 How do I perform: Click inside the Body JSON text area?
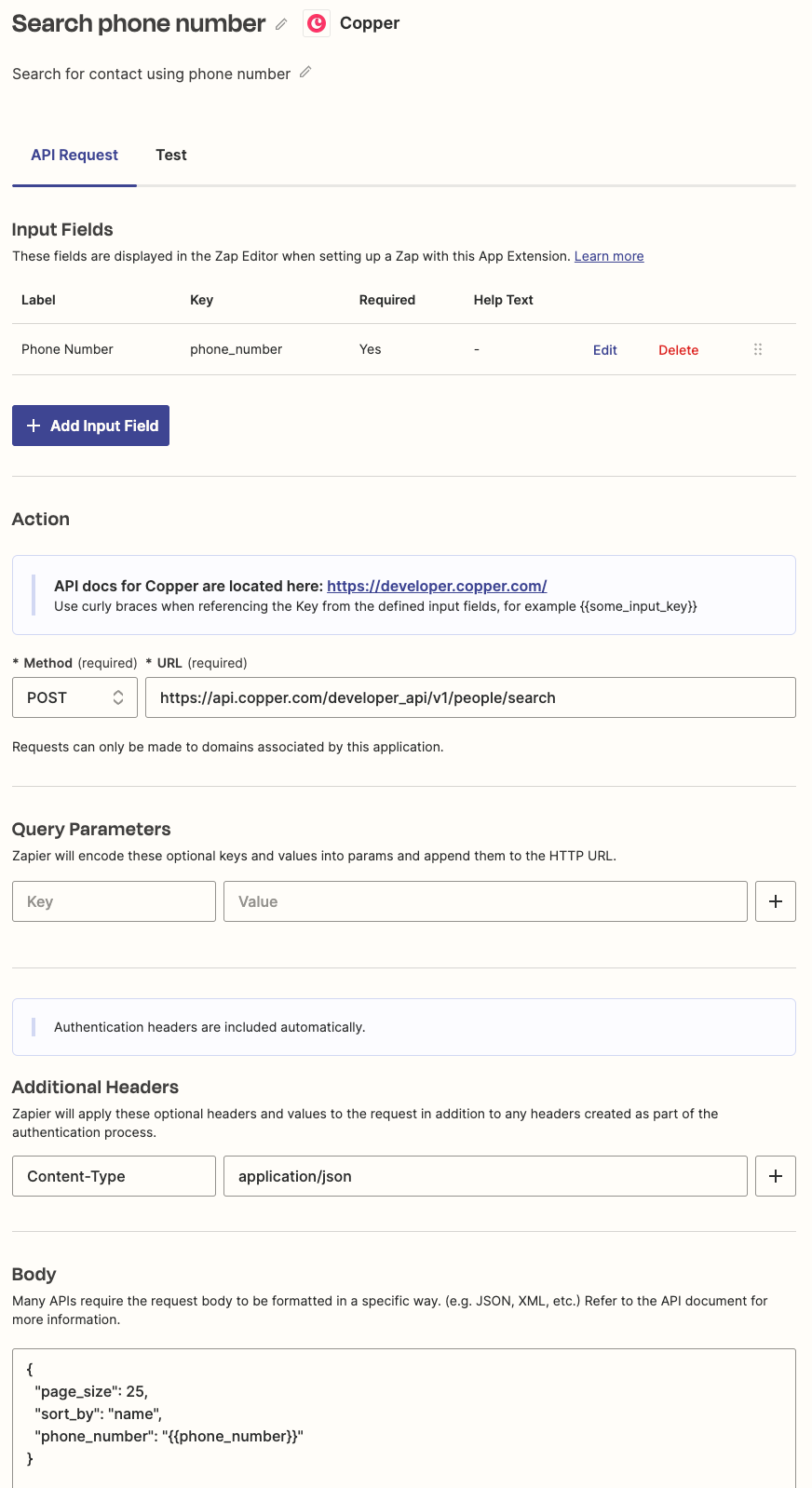pyautogui.click(x=404, y=1417)
